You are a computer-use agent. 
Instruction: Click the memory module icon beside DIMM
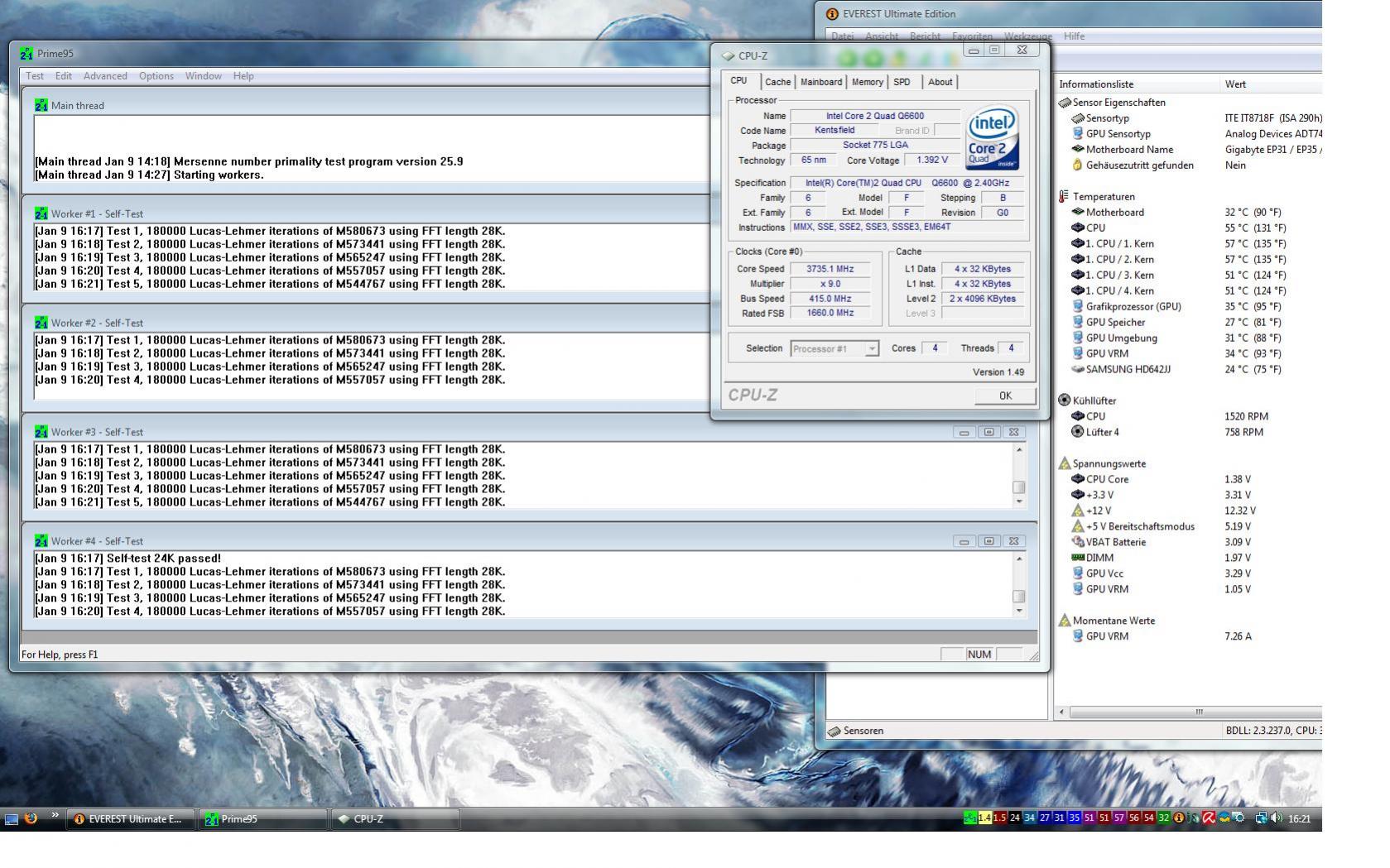(1078, 558)
